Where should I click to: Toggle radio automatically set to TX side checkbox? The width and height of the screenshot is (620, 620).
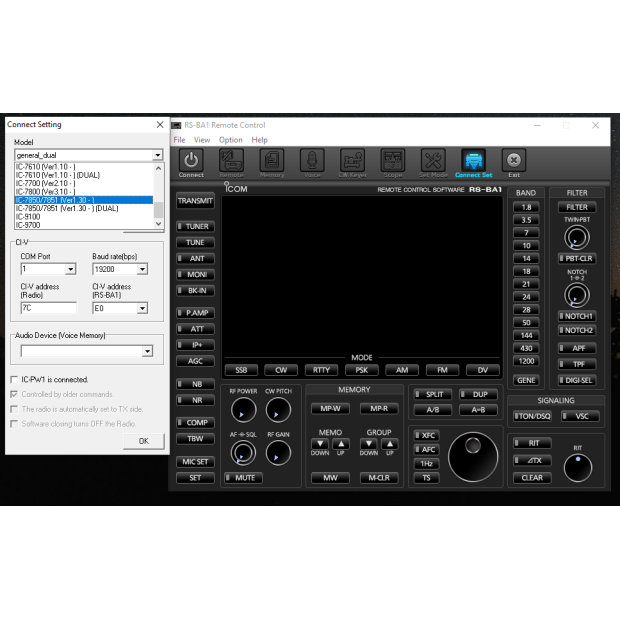(x=14, y=409)
